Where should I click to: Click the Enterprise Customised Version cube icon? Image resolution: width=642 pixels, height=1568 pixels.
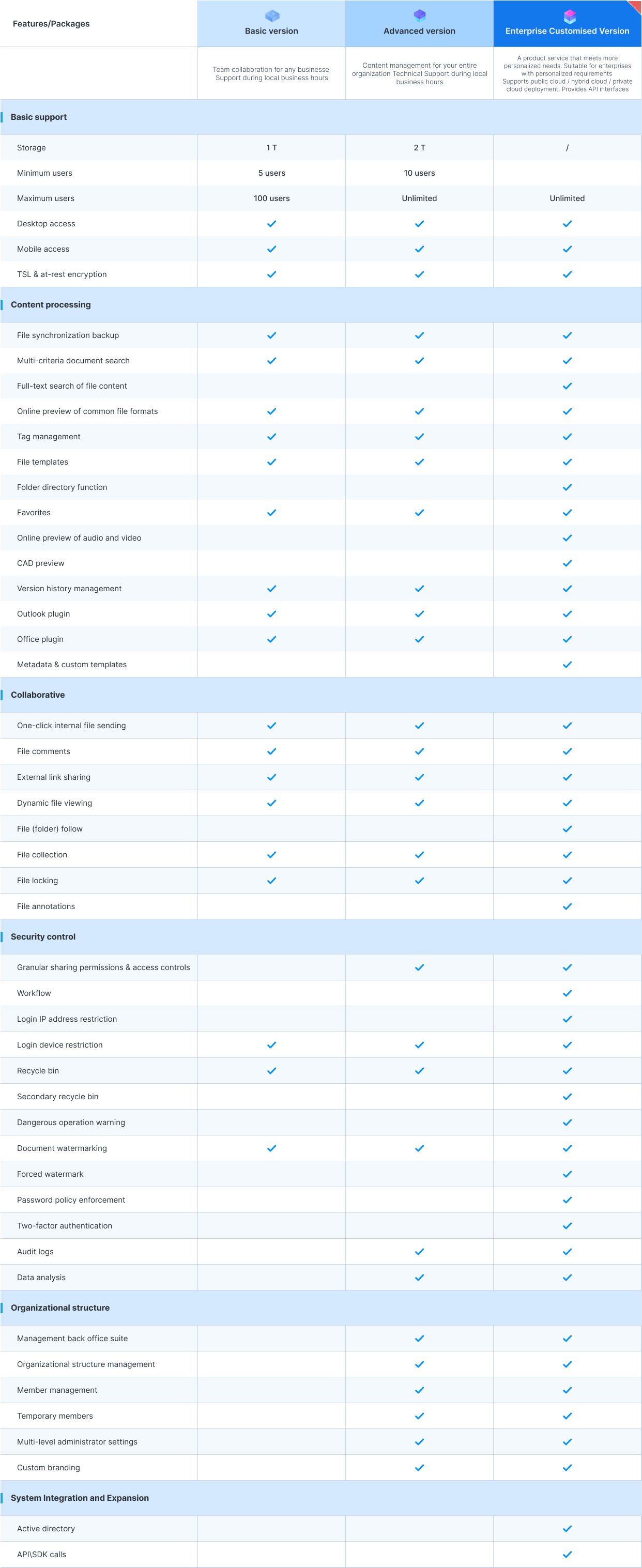(x=569, y=16)
